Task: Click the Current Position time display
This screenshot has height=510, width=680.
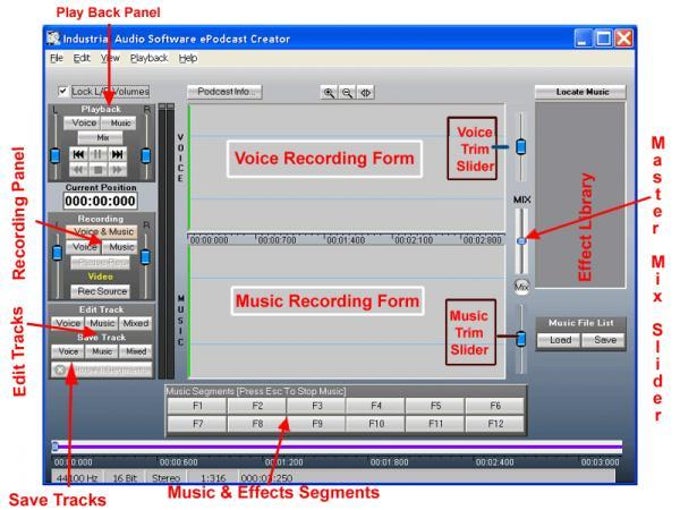Action: [101, 201]
